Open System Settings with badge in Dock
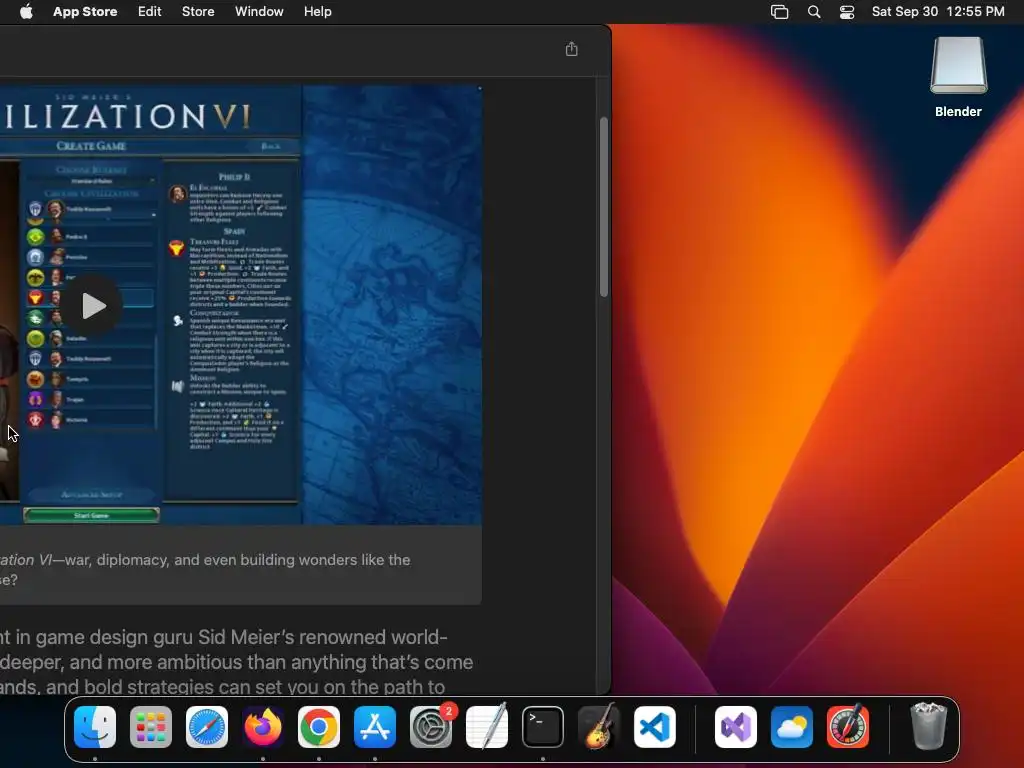1024x768 pixels. point(431,727)
